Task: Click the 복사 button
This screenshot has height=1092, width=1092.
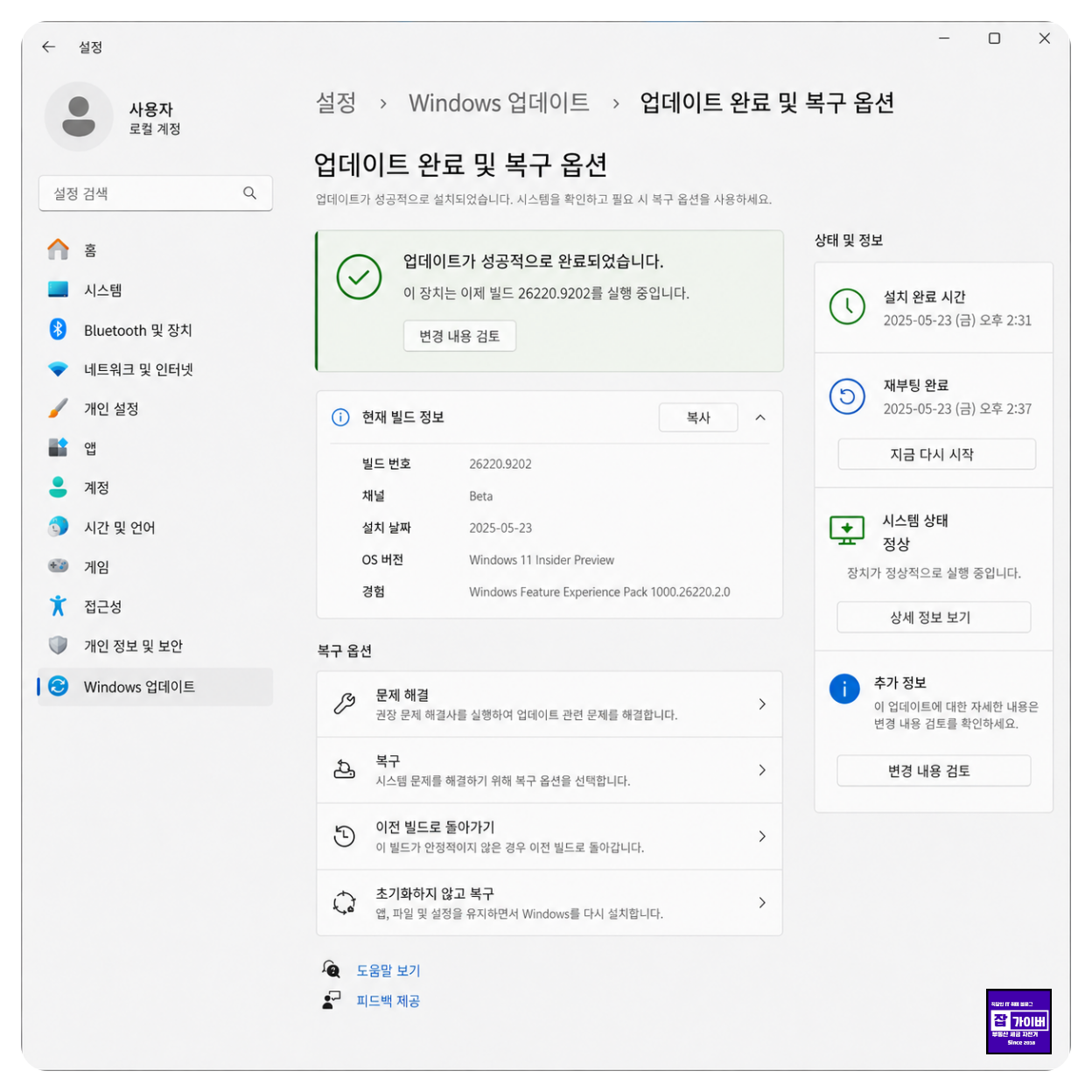Action: [698, 417]
